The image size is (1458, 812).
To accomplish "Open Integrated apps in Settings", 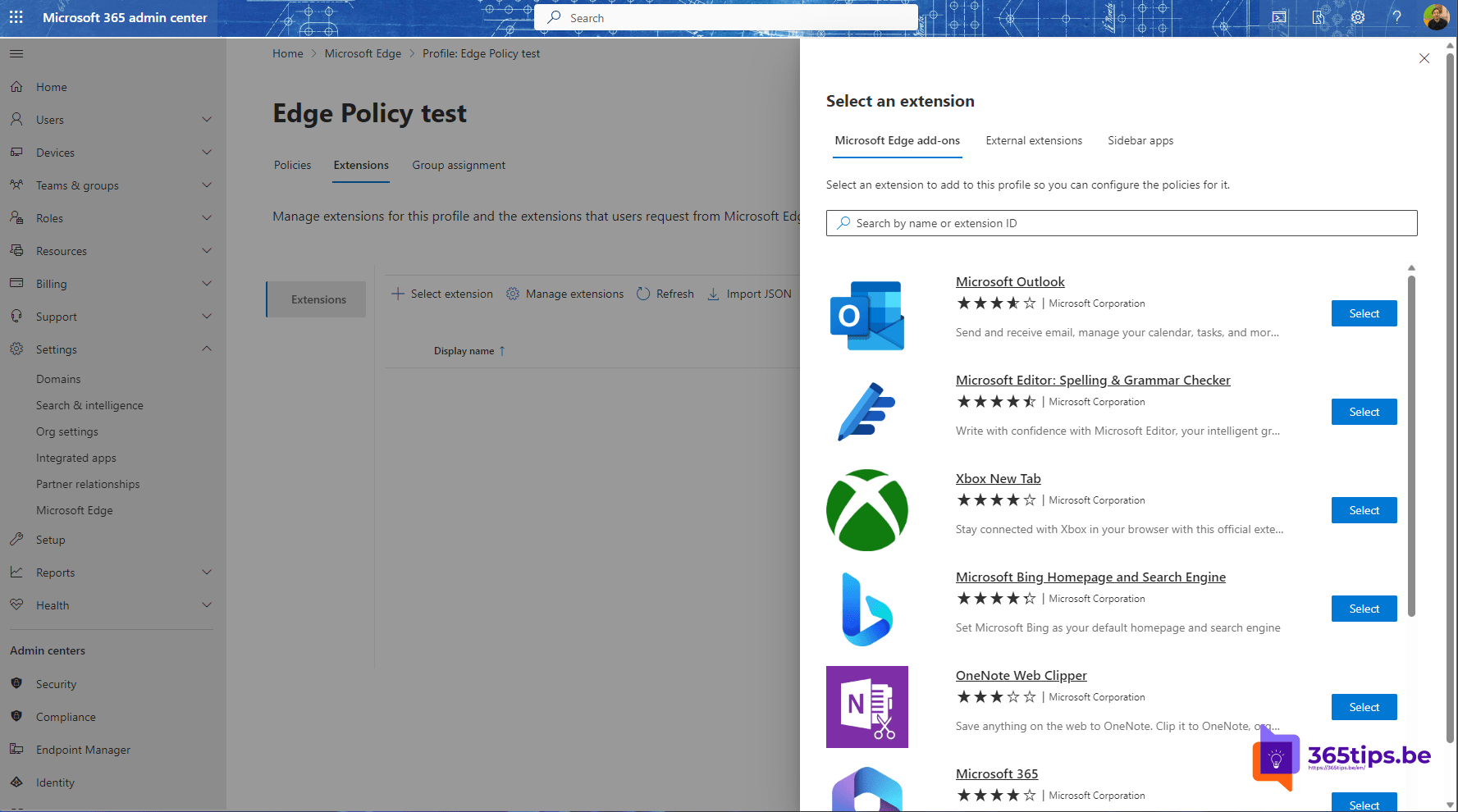I will pos(76,458).
